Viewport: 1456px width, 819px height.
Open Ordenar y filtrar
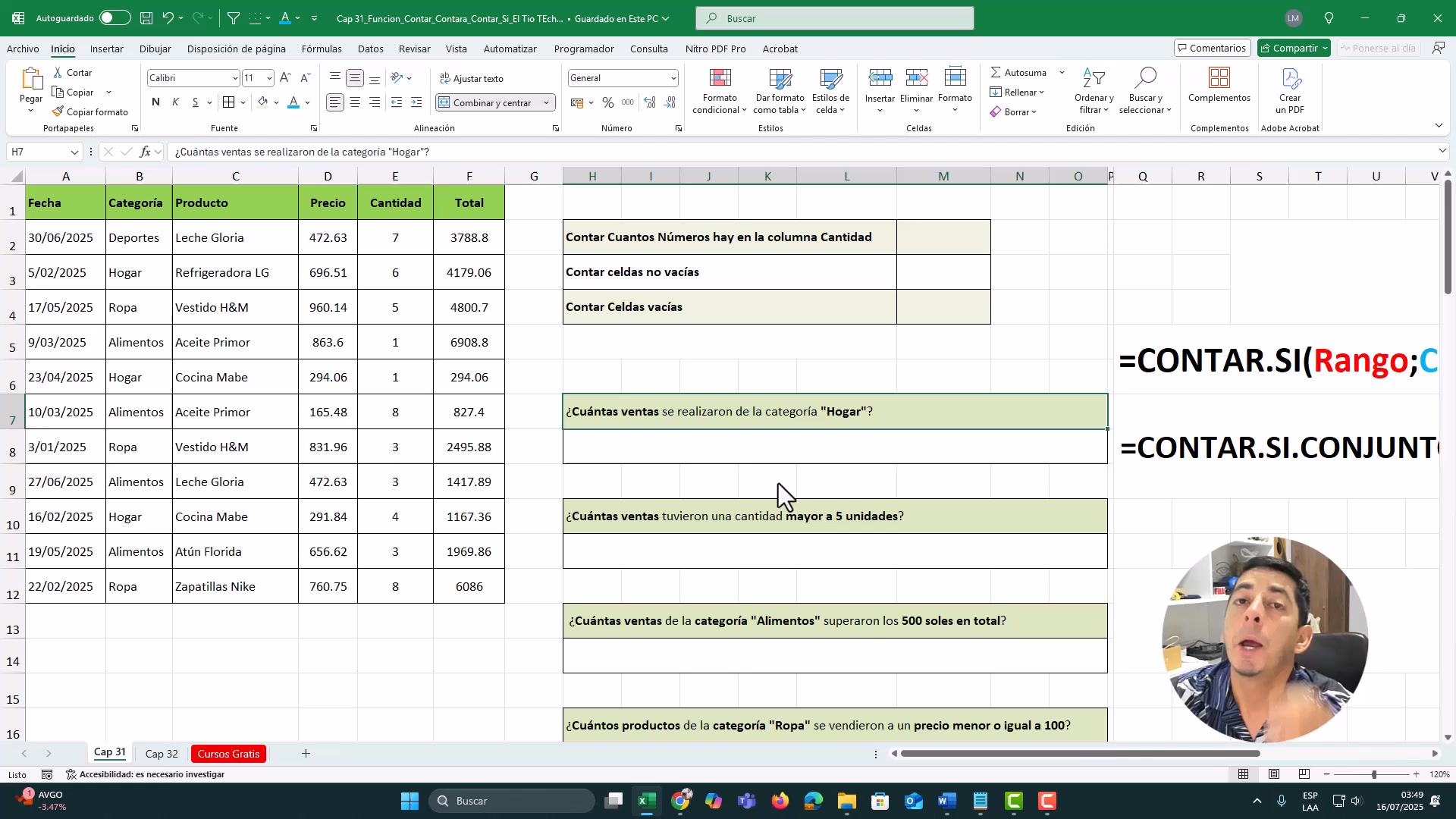coord(1094,91)
